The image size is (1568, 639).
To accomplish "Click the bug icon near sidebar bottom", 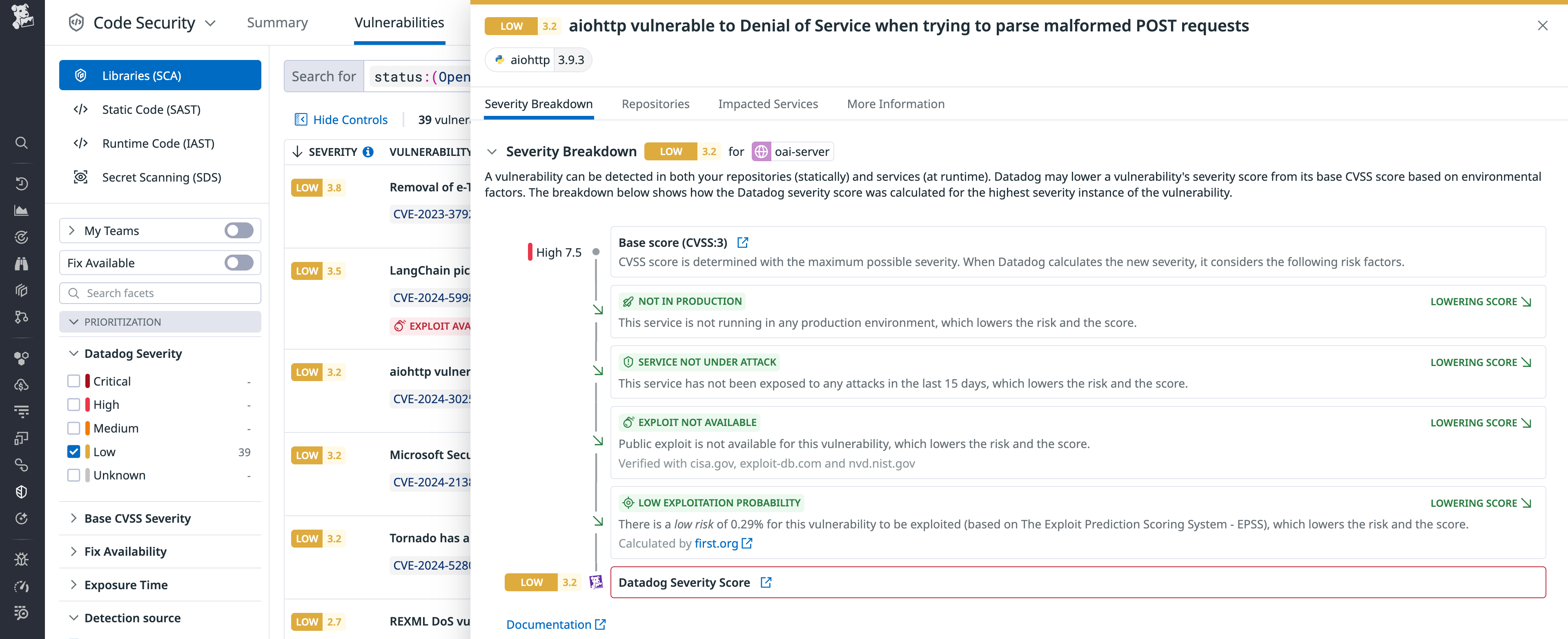I will coord(22,558).
